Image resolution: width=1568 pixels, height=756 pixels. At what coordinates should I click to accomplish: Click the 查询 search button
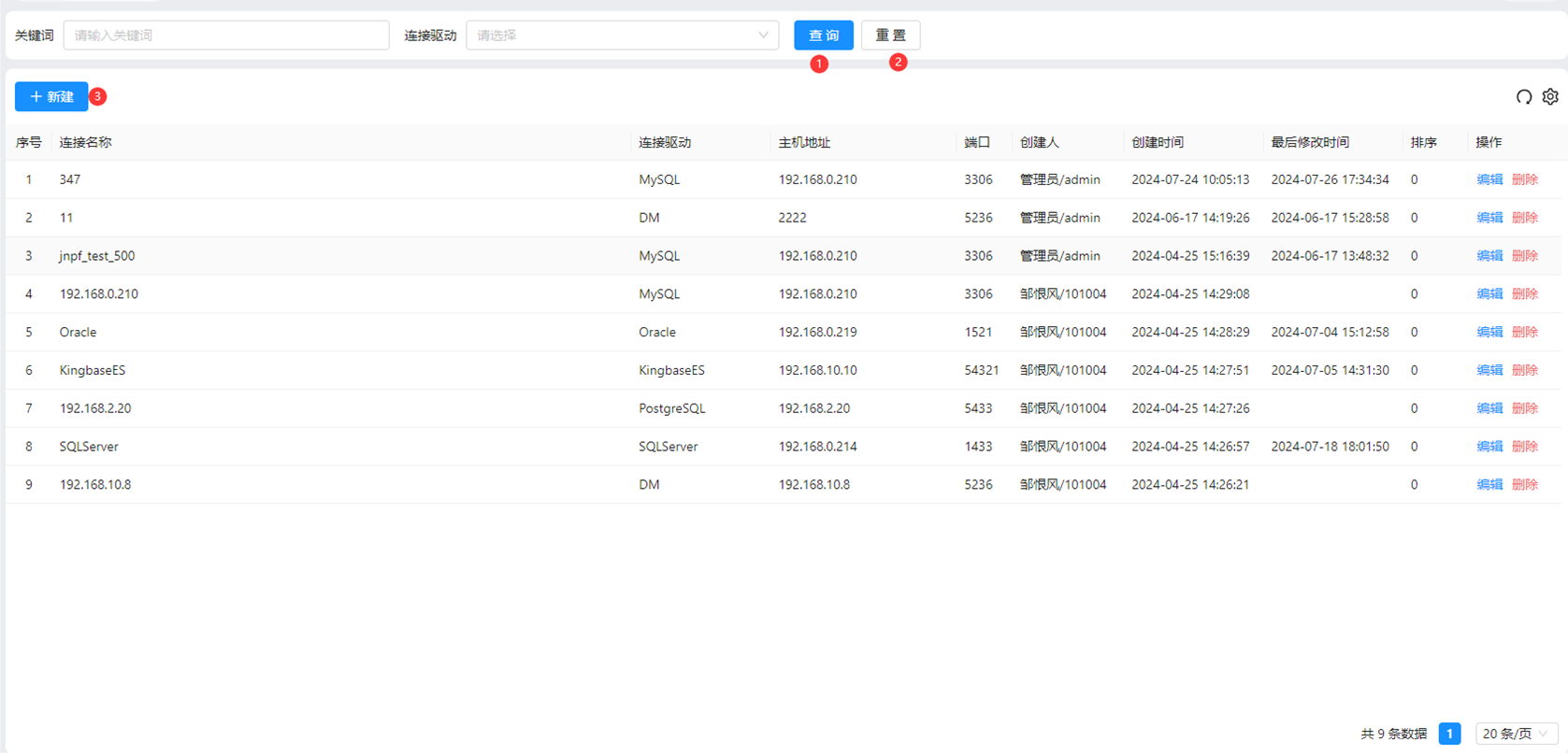tap(823, 36)
